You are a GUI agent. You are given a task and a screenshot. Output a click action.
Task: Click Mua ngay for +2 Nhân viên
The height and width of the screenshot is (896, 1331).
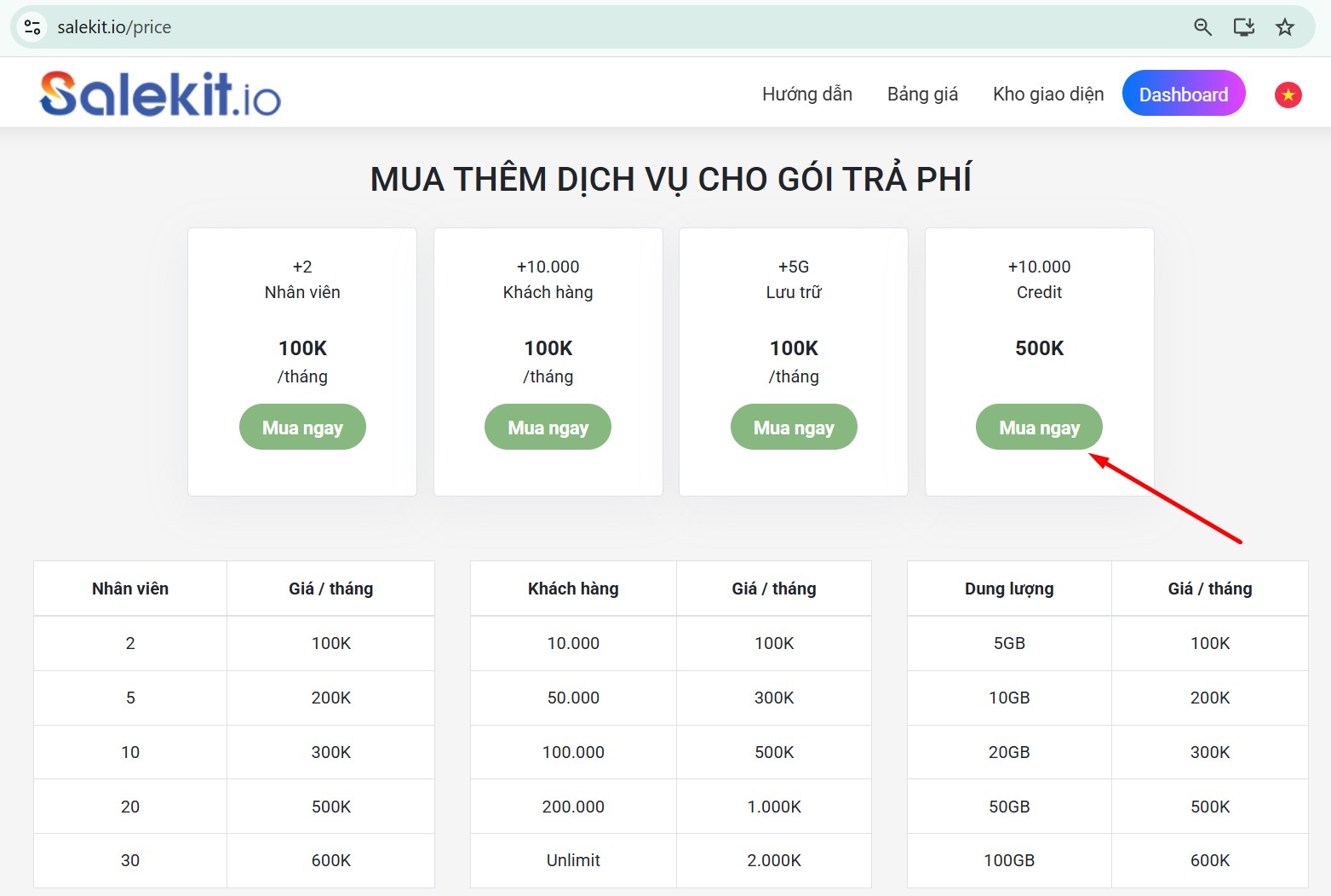coord(302,428)
